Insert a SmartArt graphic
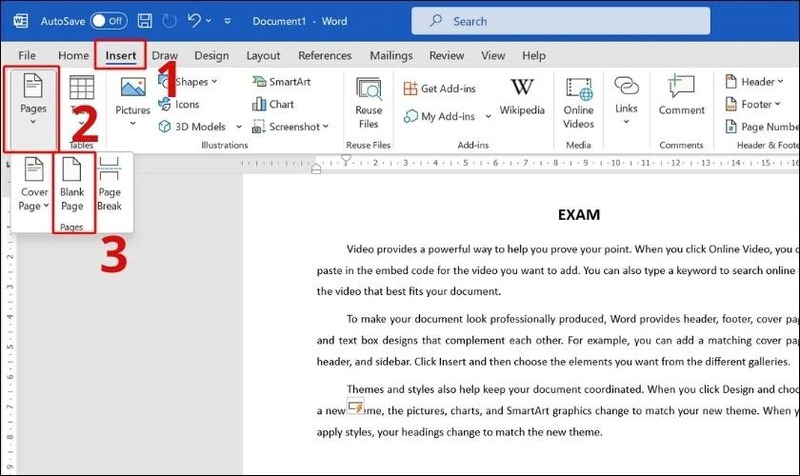 (281, 81)
